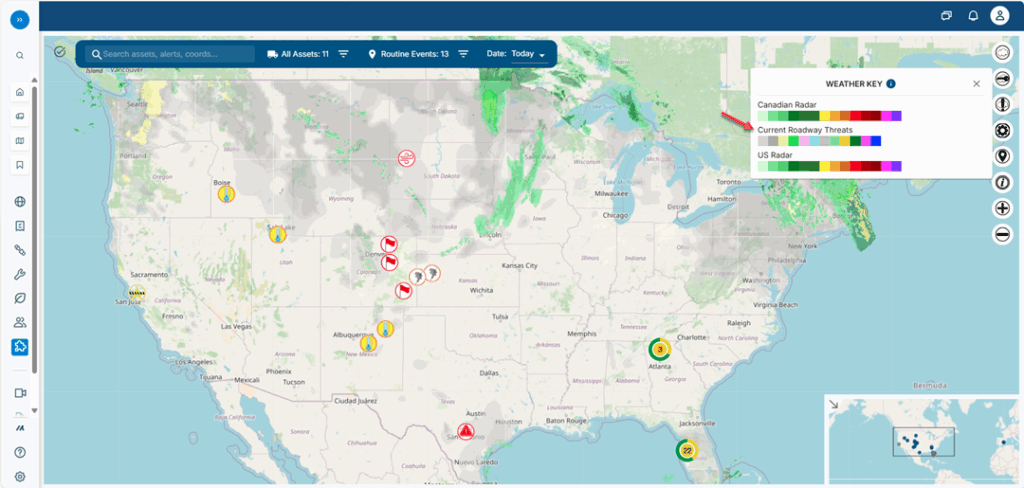Screen dimensions: 1024x488
Task: Toggle the exclamation alerts map button
Action: click(x=1002, y=105)
